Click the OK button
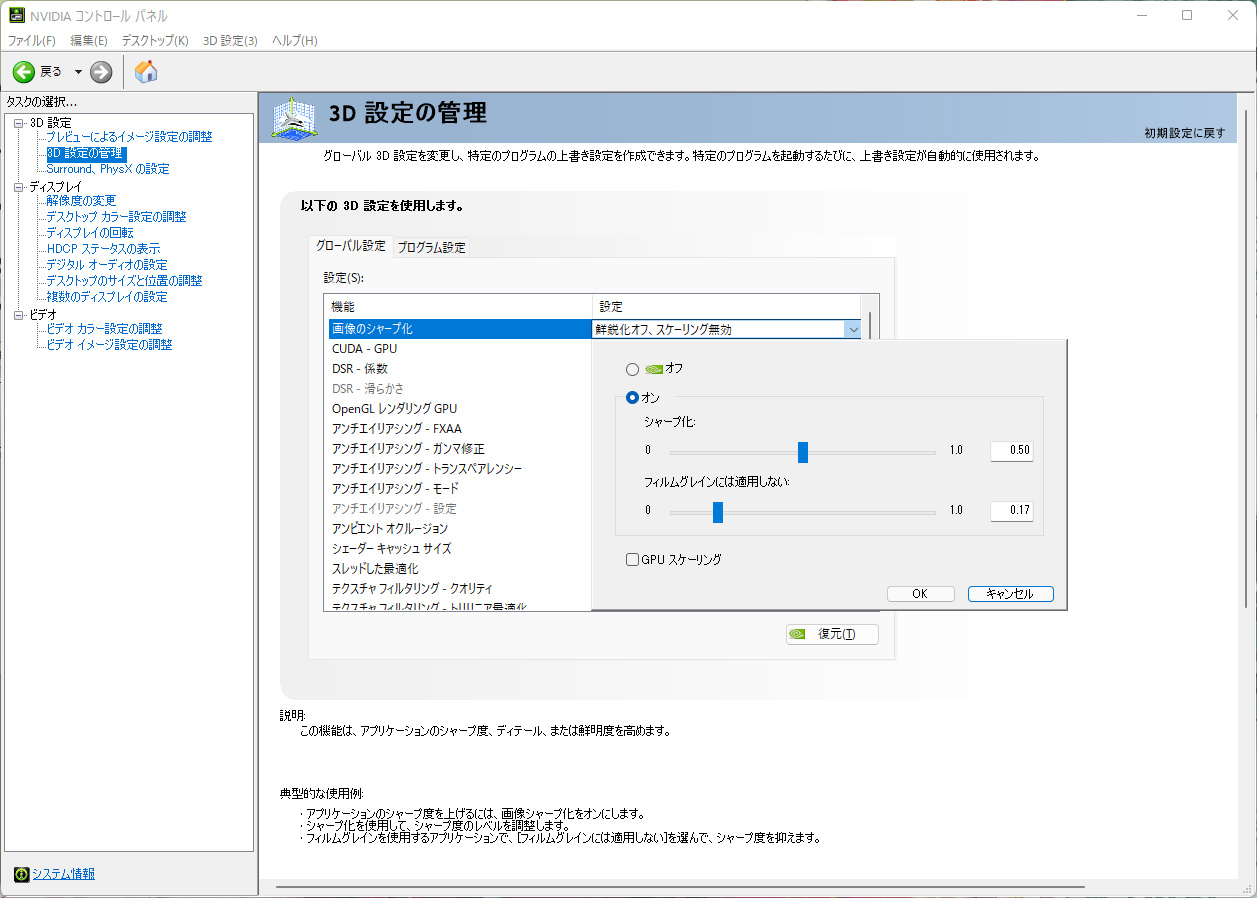 [920, 594]
